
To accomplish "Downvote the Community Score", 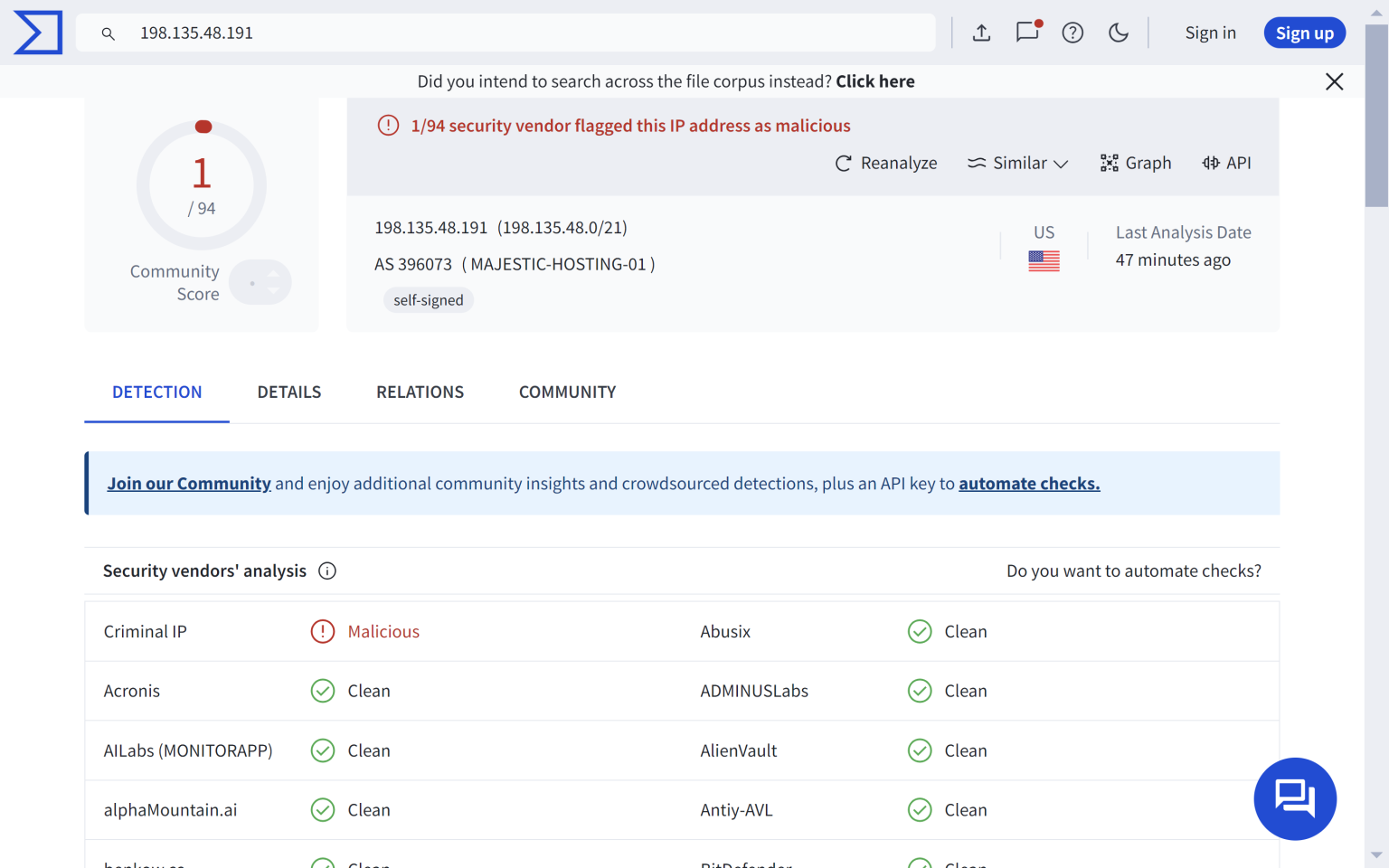I will [273, 288].
